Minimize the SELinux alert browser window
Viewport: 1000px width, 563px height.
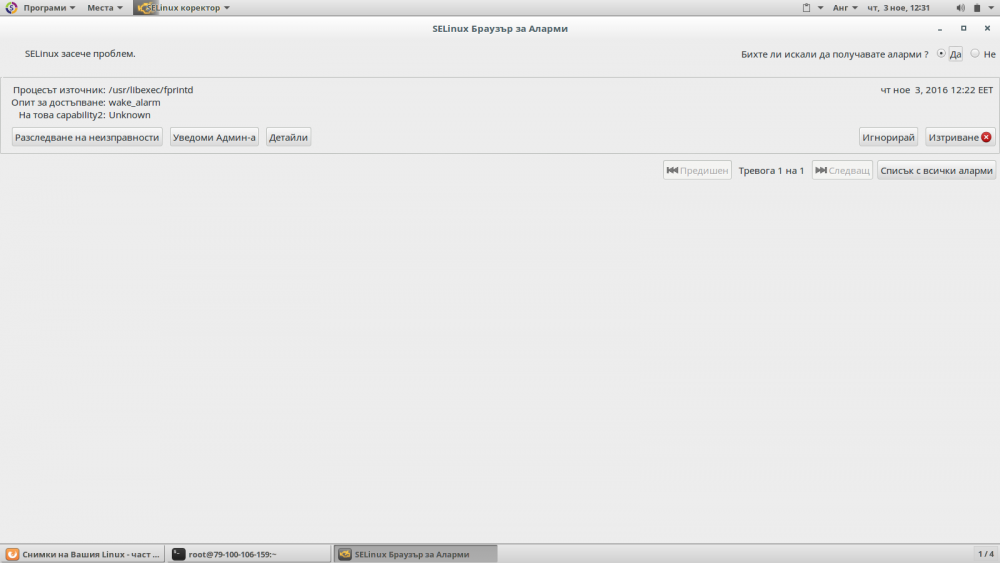click(940, 29)
